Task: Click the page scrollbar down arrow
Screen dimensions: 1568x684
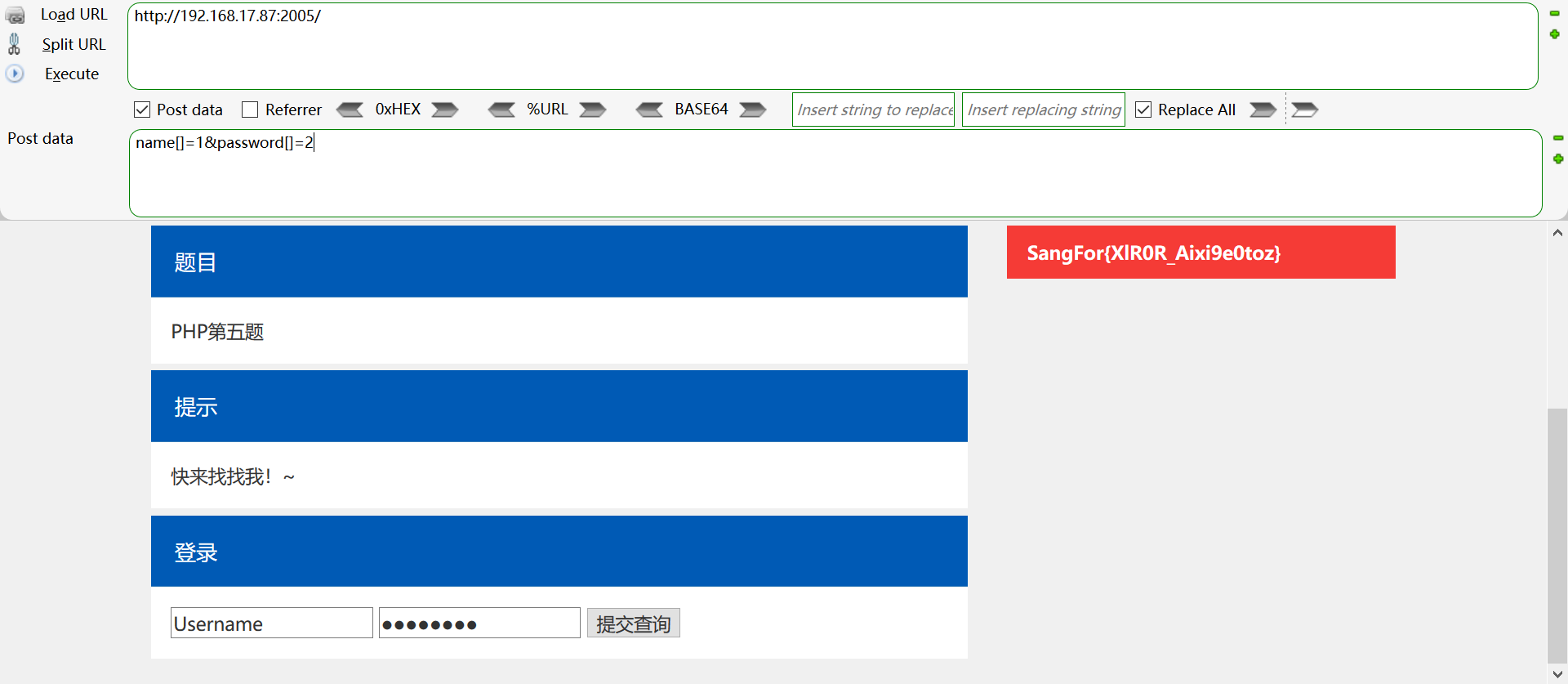Action: coord(1557,674)
